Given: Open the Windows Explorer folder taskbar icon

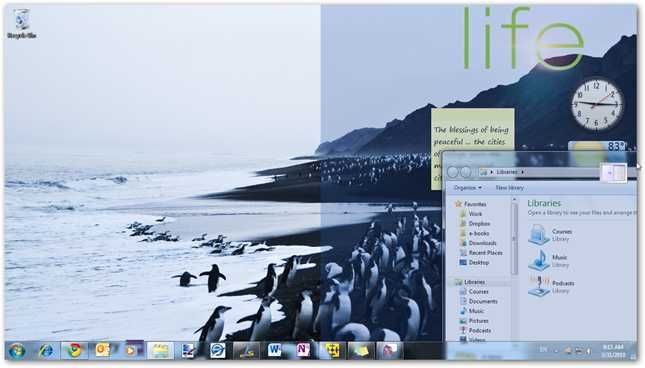Looking at the screenshot, I should point(160,350).
